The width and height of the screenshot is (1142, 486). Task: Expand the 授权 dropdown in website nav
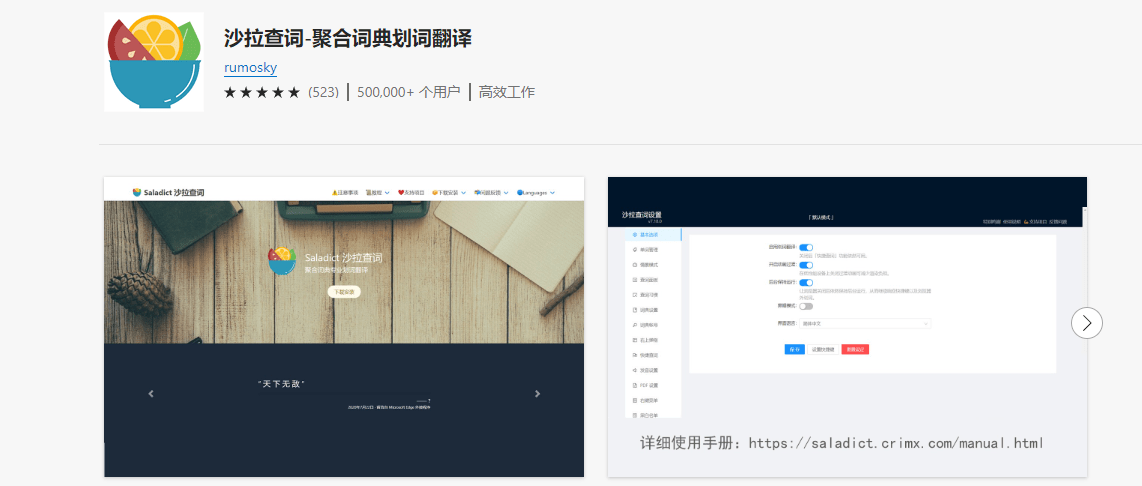[377, 193]
